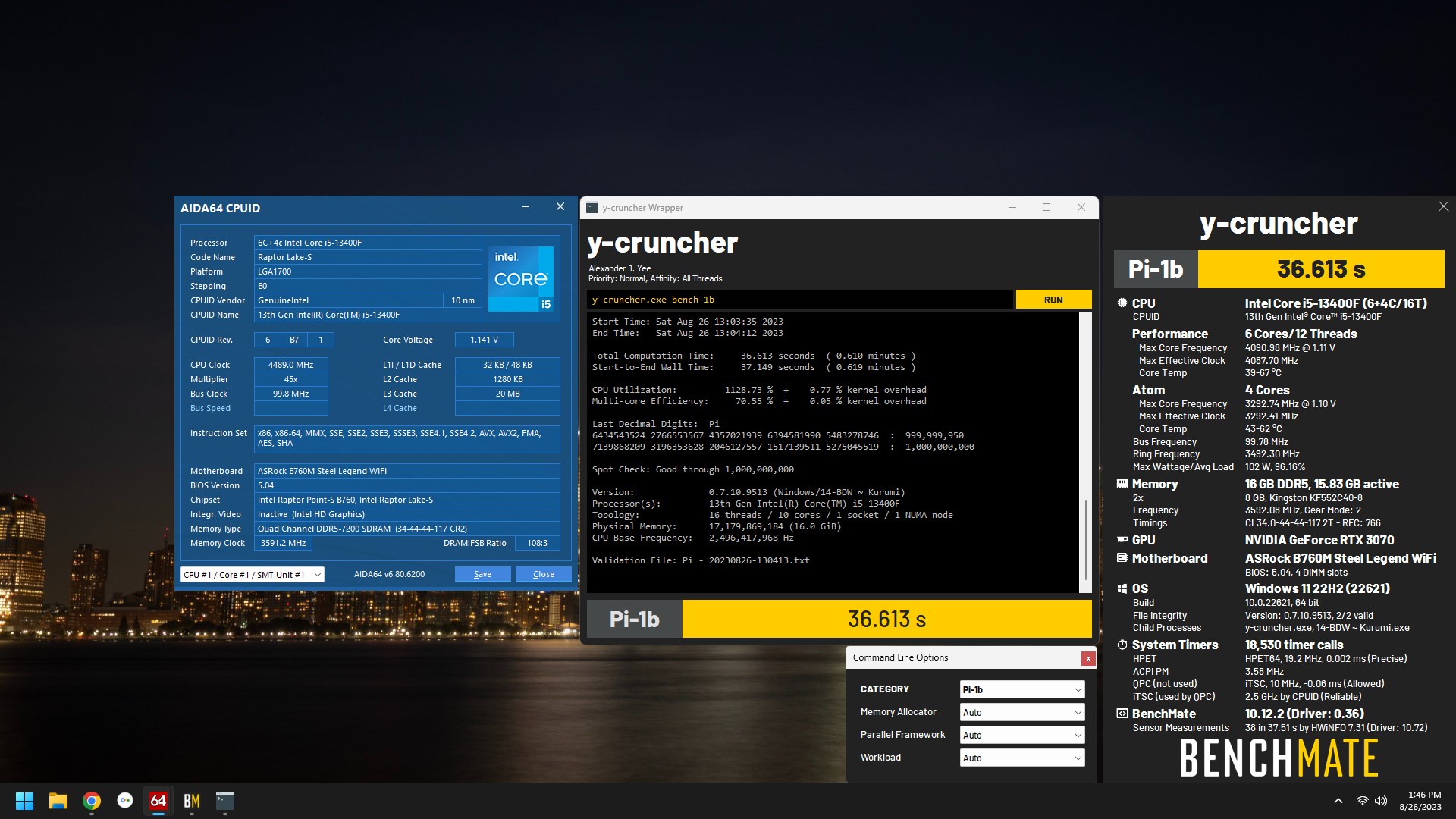Image resolution: width=1456 pixels, height=819 pixels.
Task: Click the BenchMate section icon
Action: [x=1122, y=714]
